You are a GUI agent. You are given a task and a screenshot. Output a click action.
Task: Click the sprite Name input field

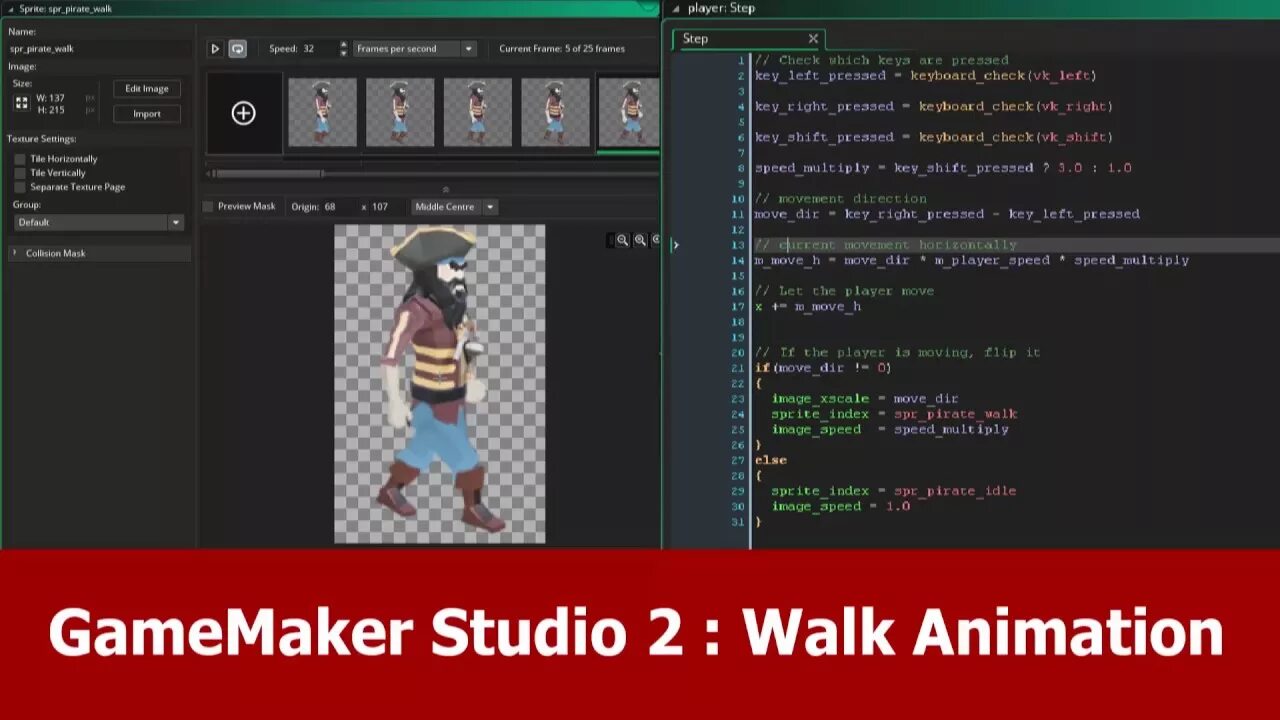[98, 48]
